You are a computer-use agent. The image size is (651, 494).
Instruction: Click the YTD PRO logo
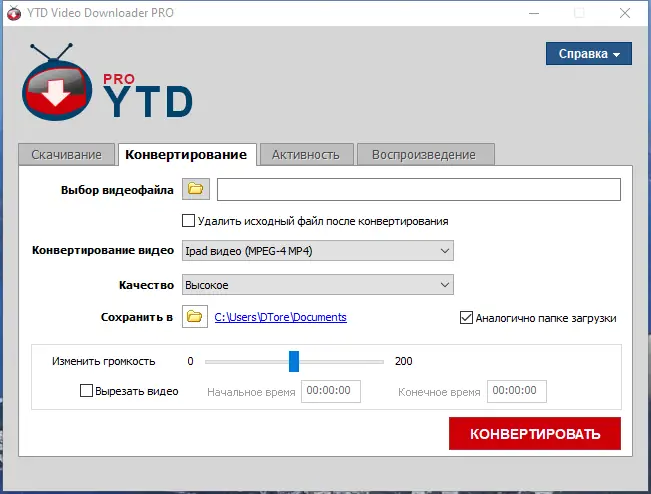pos(107,82)
